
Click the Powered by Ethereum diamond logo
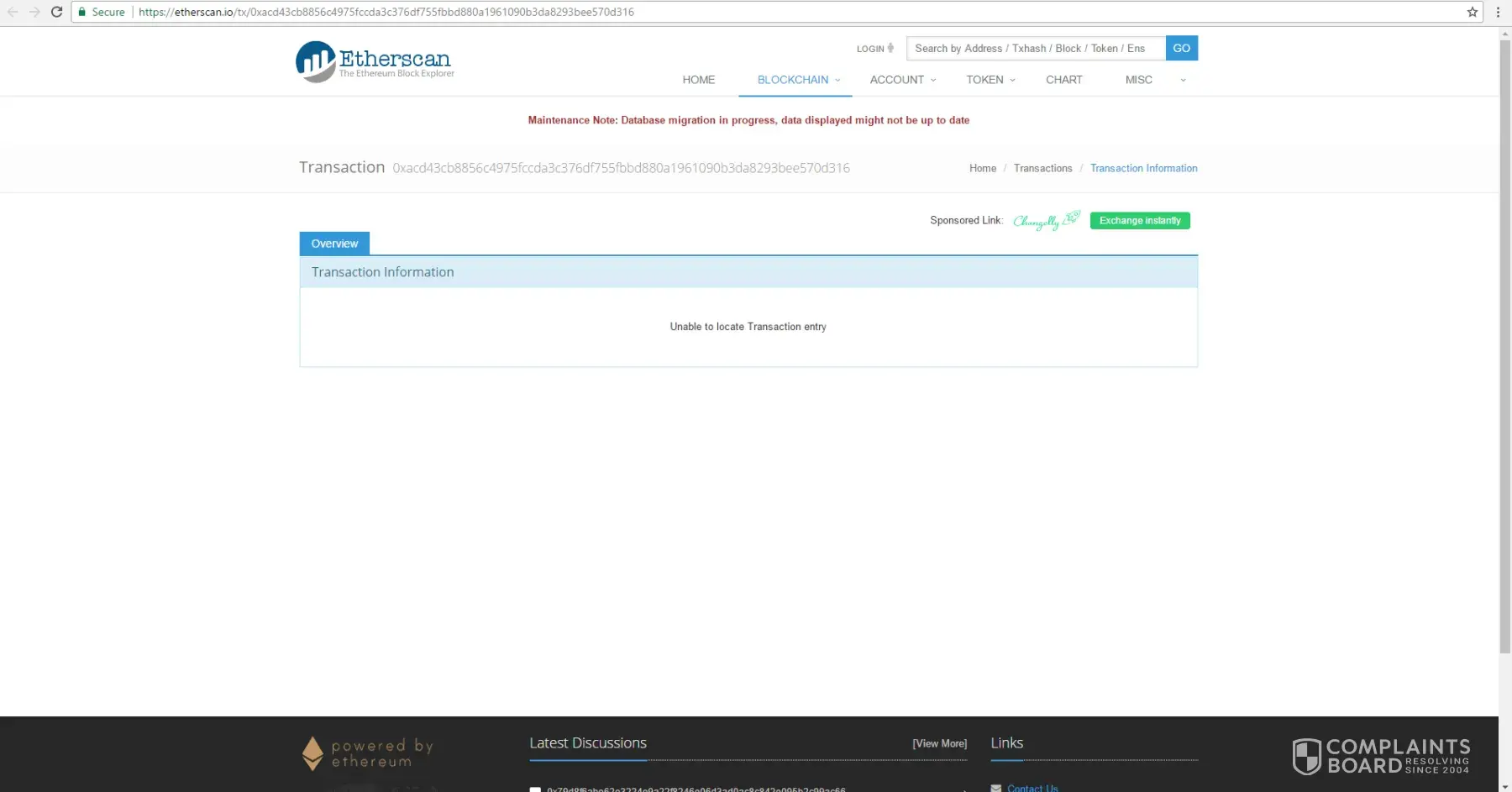point(312,753)
